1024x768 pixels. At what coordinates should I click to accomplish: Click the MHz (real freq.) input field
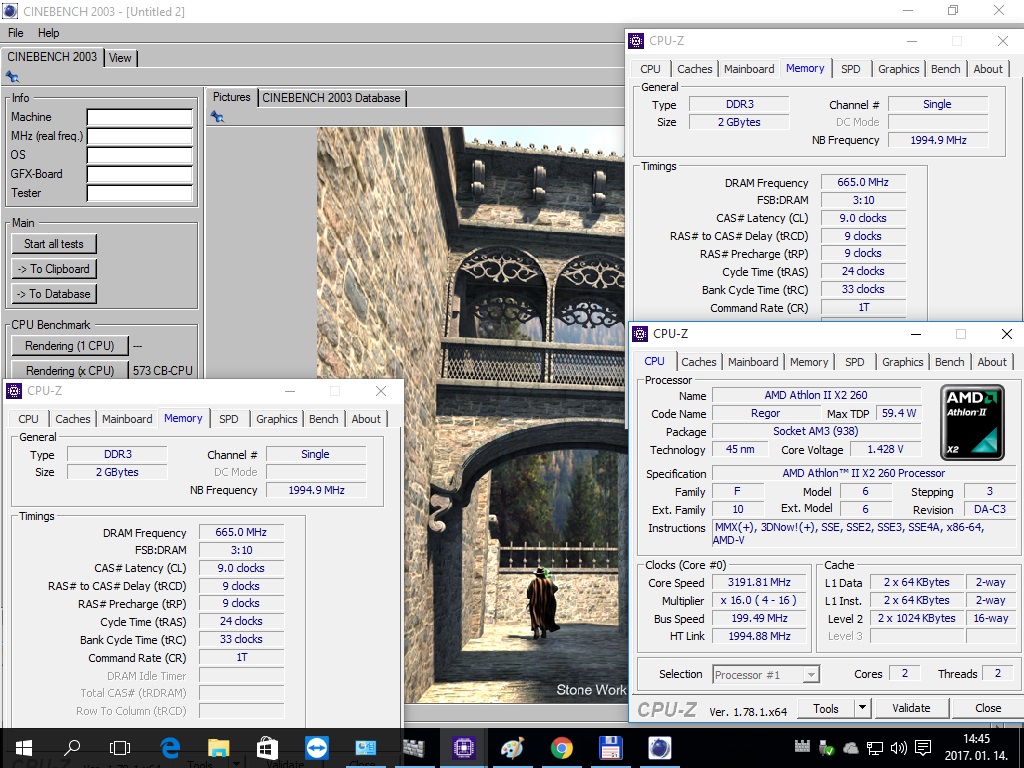pyautogui.click(x=140, y=136)
